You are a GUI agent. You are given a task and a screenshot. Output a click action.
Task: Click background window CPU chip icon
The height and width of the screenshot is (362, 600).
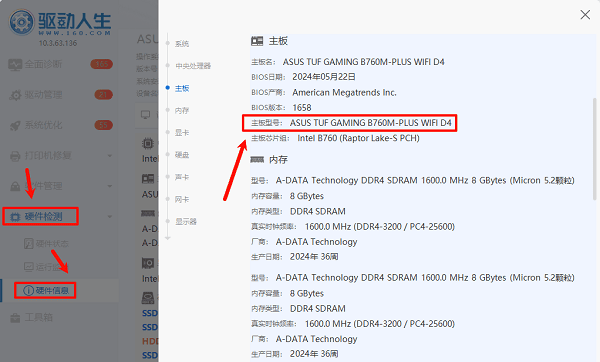click(x=148, y=143)
